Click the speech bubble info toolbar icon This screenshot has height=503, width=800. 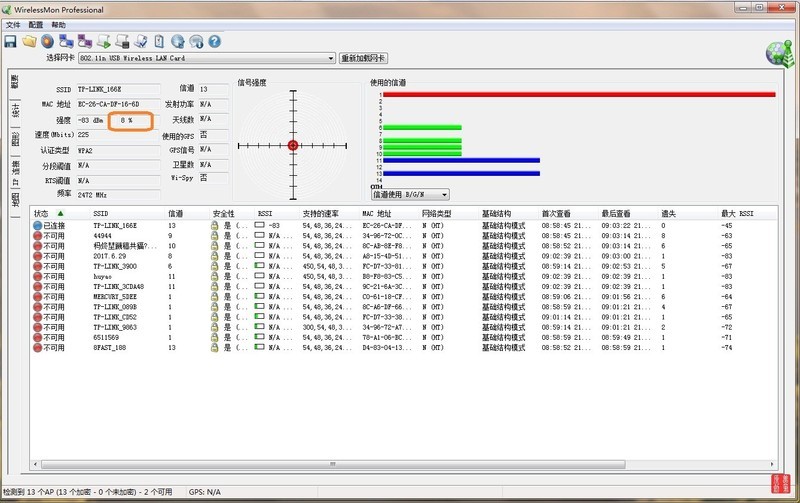click(196, 41)
